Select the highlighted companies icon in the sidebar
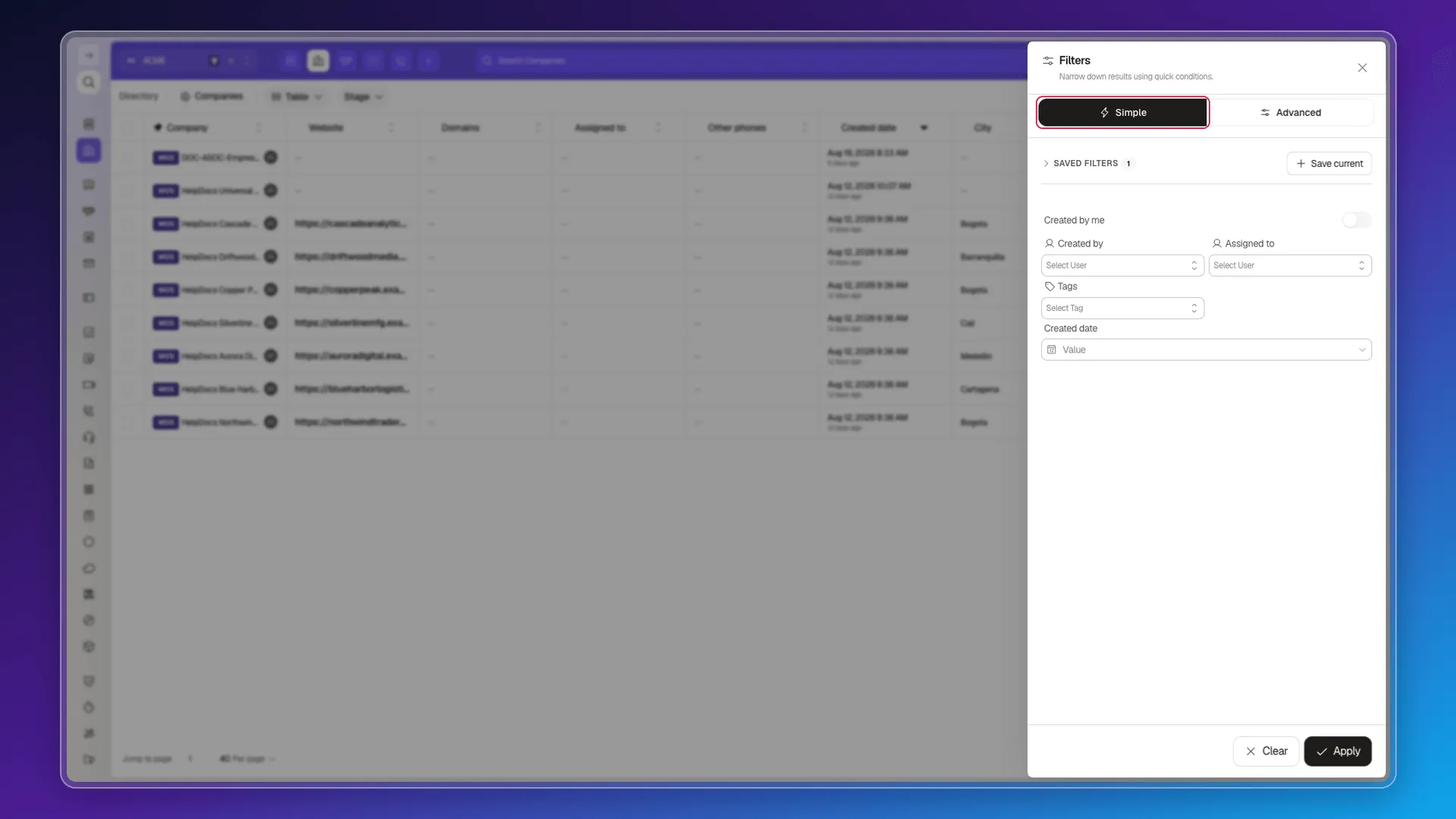The width and height of the screenshot is (1456, 819). 89,150
